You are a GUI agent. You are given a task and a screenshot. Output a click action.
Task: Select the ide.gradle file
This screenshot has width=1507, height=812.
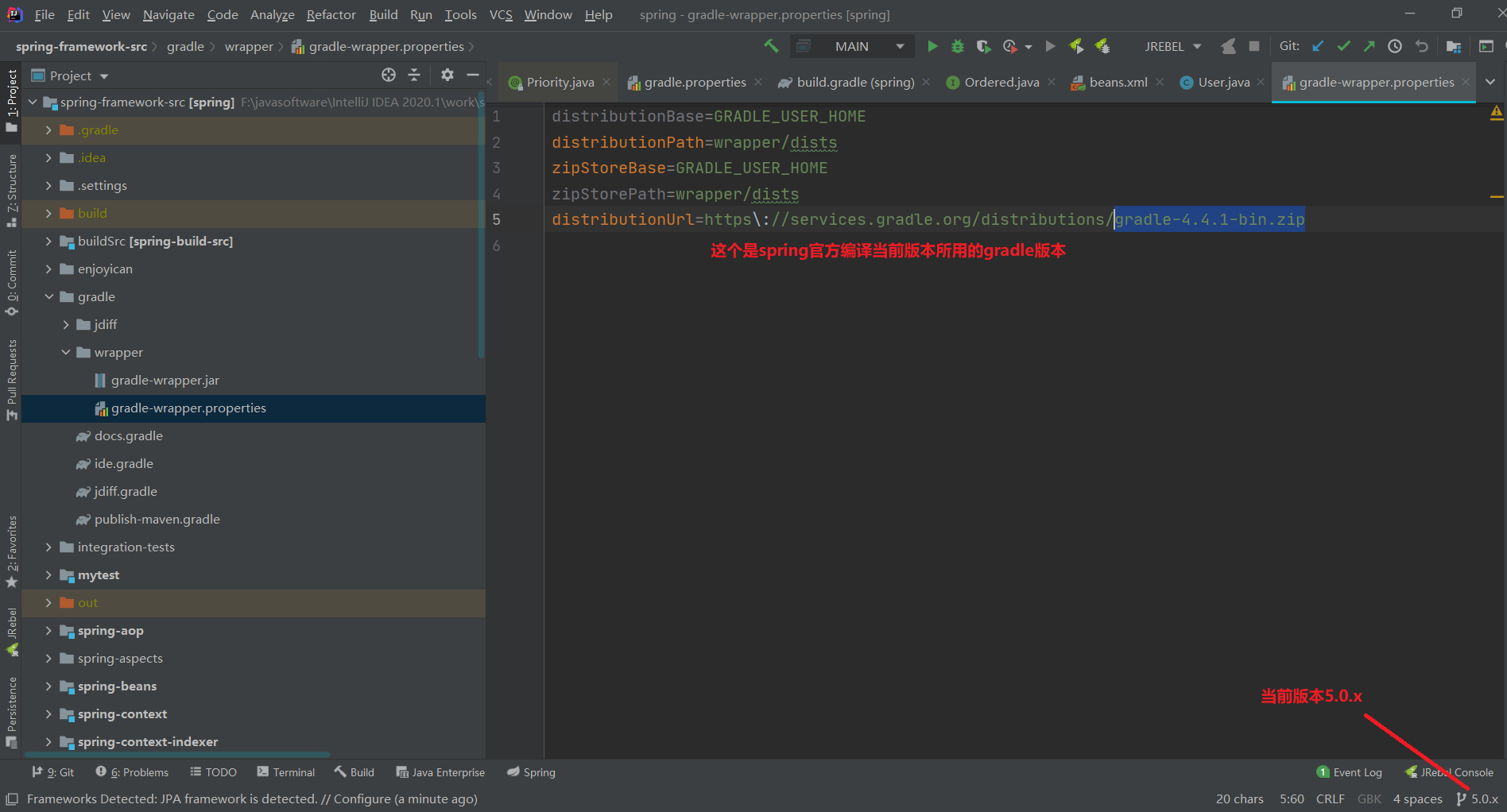click(123, 463)
